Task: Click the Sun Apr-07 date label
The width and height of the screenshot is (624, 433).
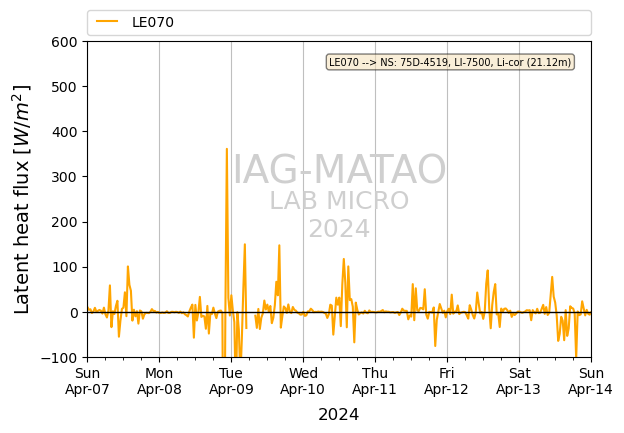Action: coord(87,381)
